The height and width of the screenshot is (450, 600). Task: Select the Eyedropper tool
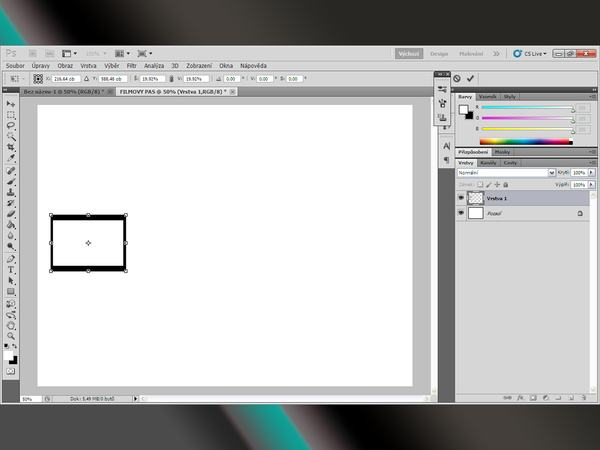click(11, 158)
